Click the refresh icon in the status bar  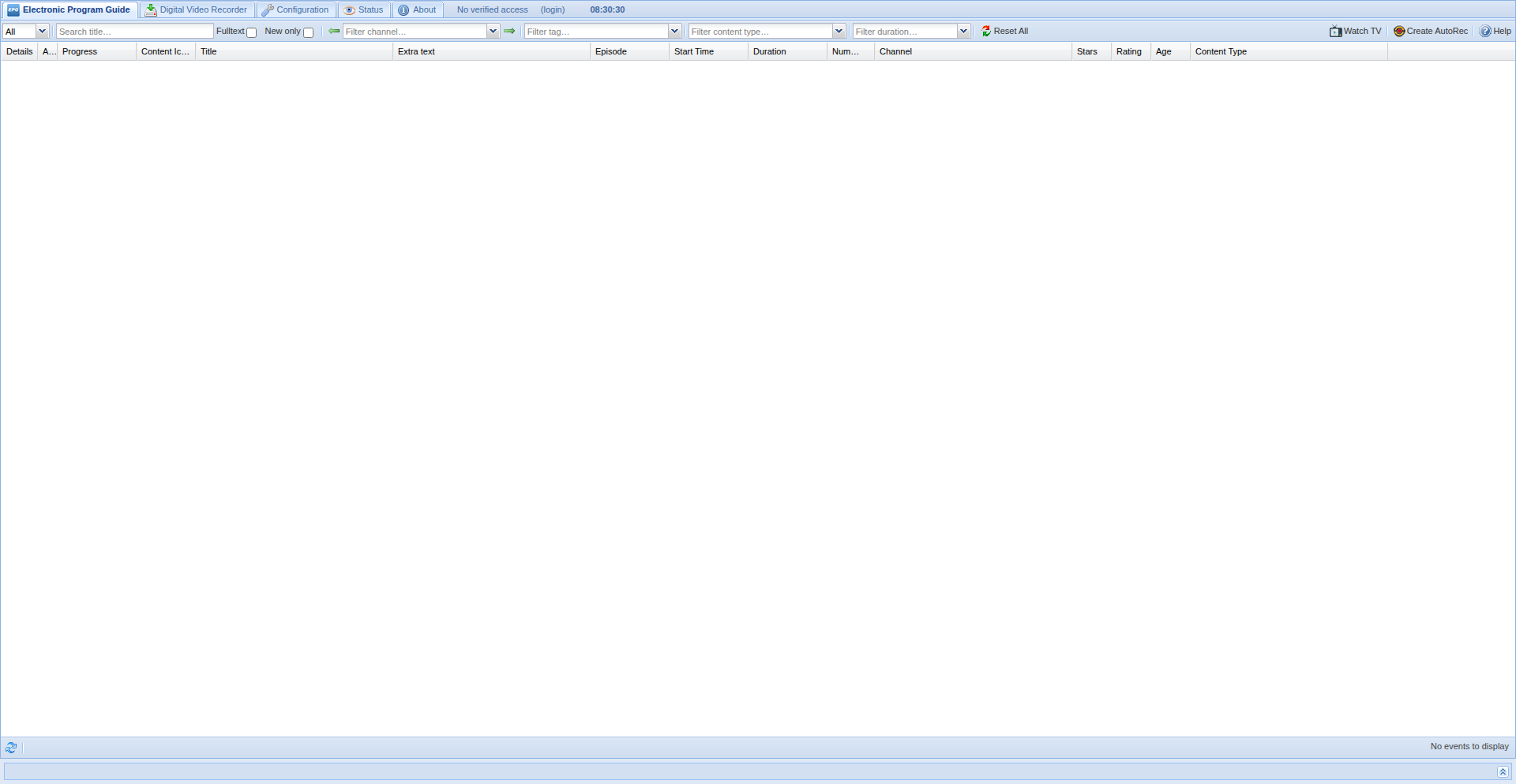tap(11, 747)
